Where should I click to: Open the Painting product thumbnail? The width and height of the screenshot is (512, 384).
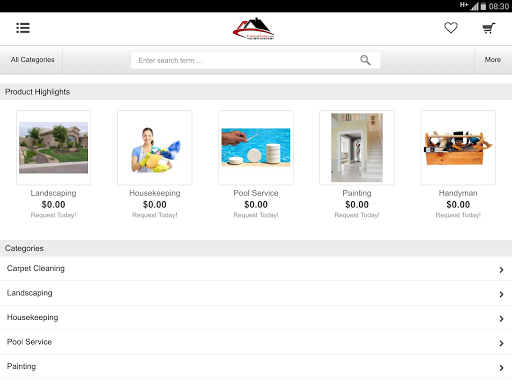coord(357,148)
